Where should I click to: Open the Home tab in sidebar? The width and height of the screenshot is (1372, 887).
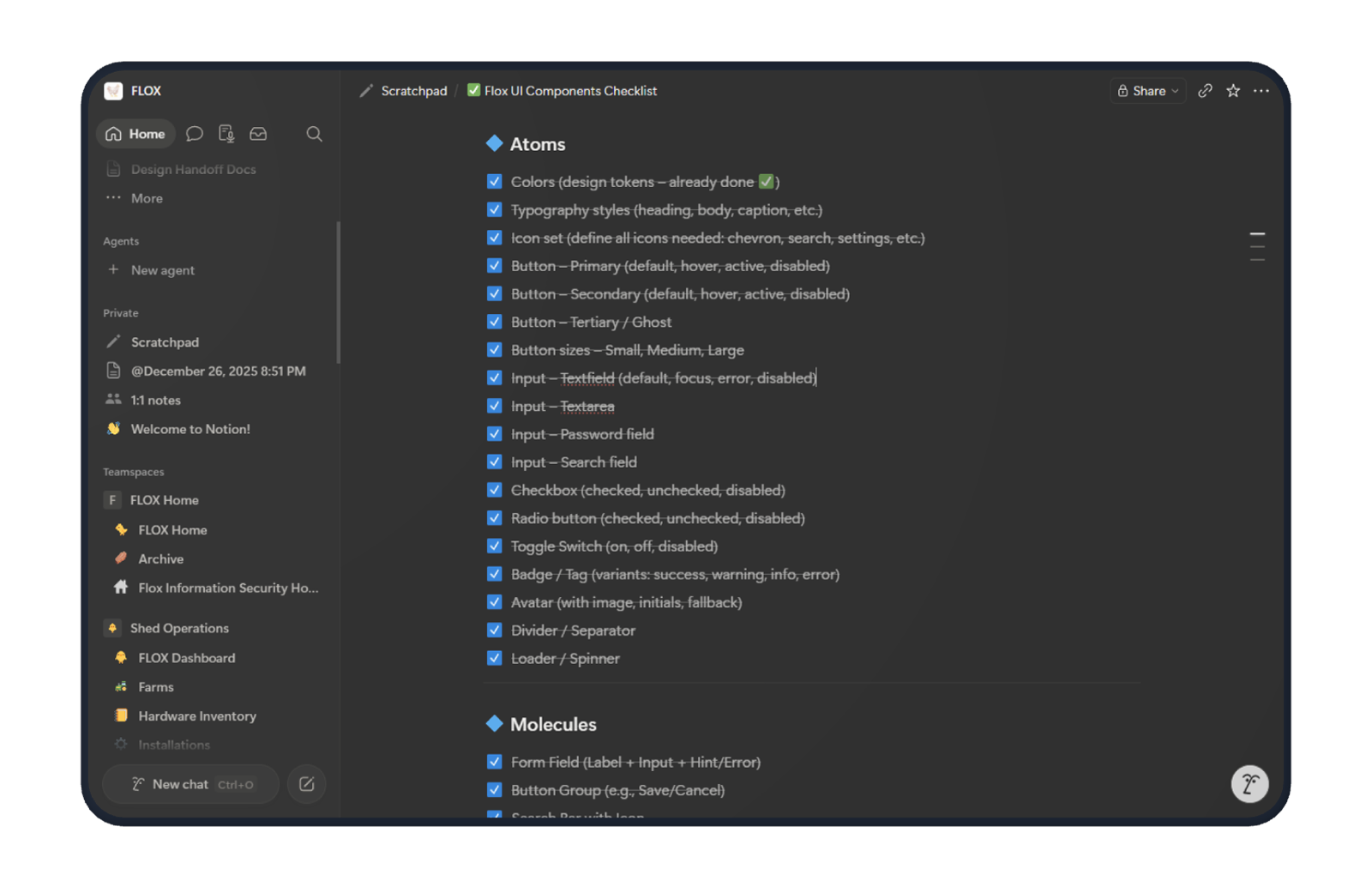(135, 134)
